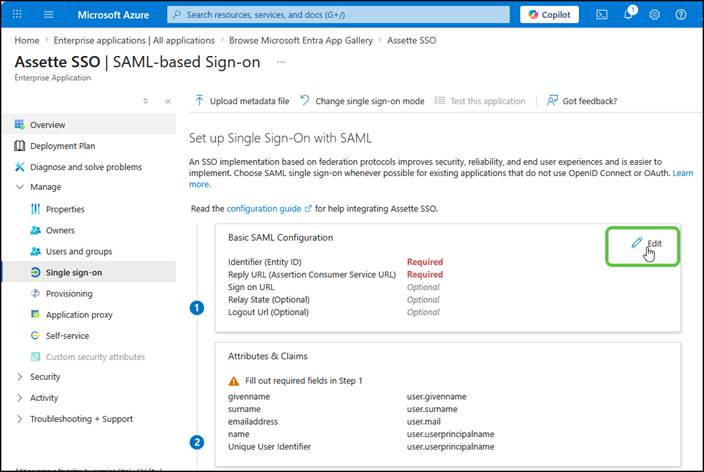The width and height of the screenshot is (704, 472).
Task: Click the Azure search resources field
Action: point(339,14)
